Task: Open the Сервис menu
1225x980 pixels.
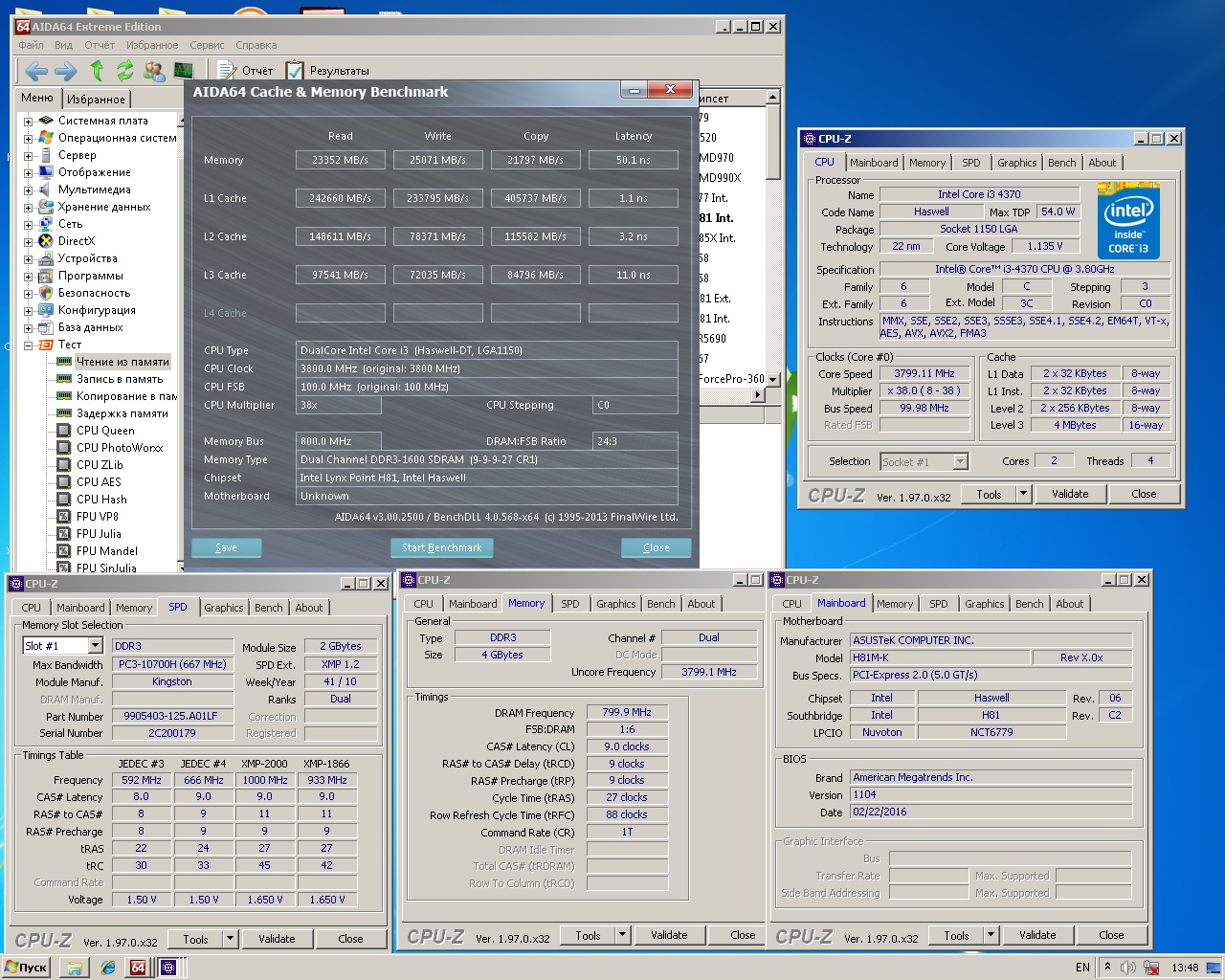Action: pos(207,45)
